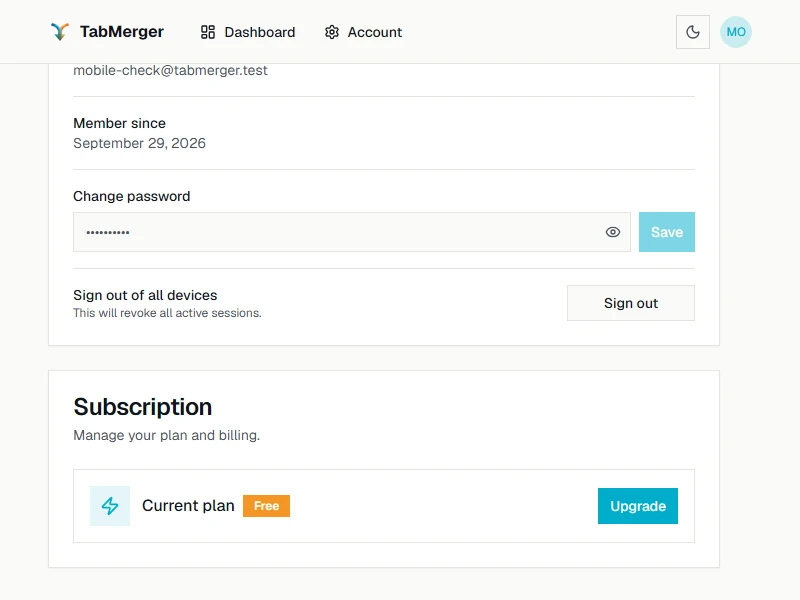Click the Subscription heading
The height and width of the screenshot is (600, 800).
click(142, 407)
